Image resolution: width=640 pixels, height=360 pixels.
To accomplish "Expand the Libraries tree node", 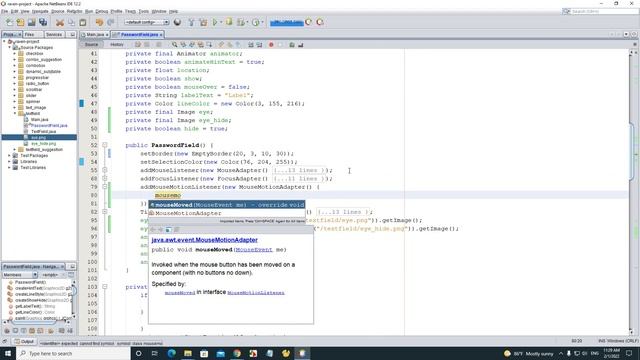I will (10, 162).
